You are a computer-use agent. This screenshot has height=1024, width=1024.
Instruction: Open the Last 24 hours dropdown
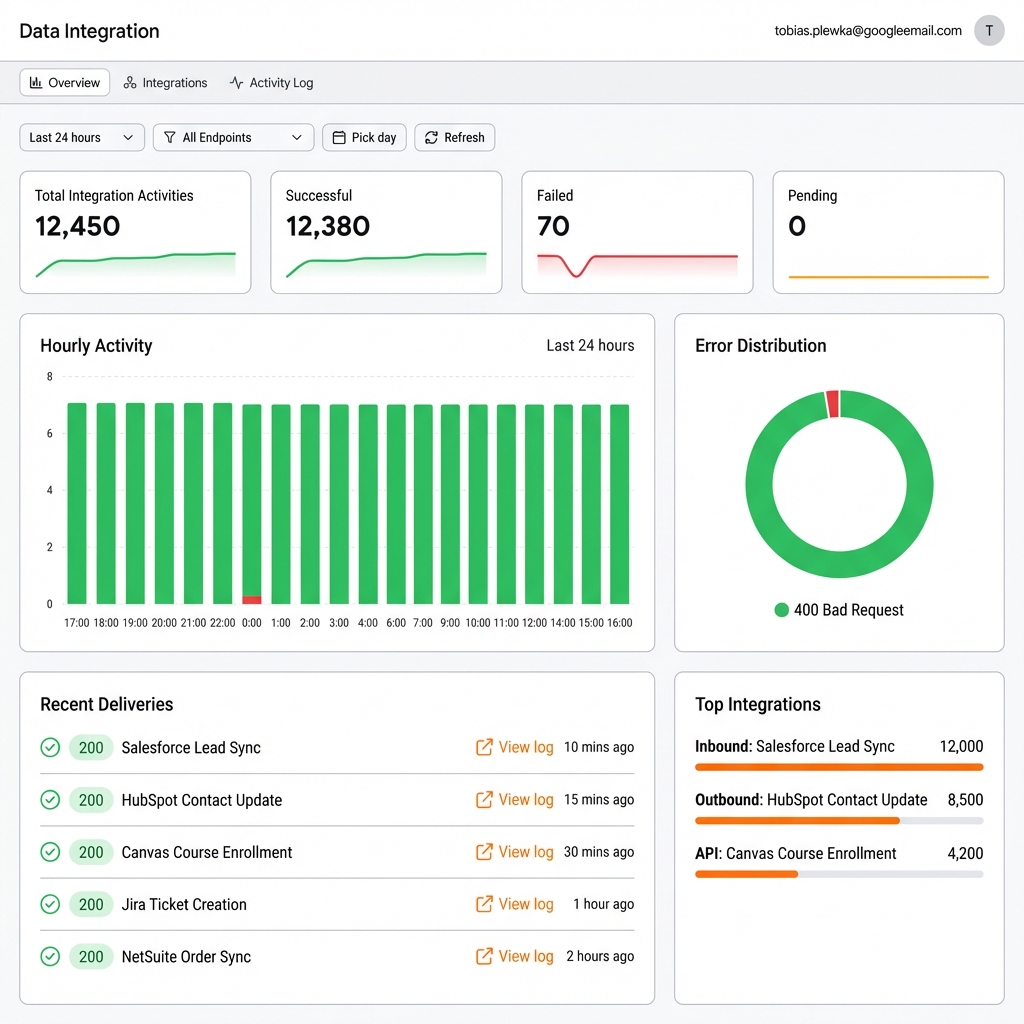[82, 138]
